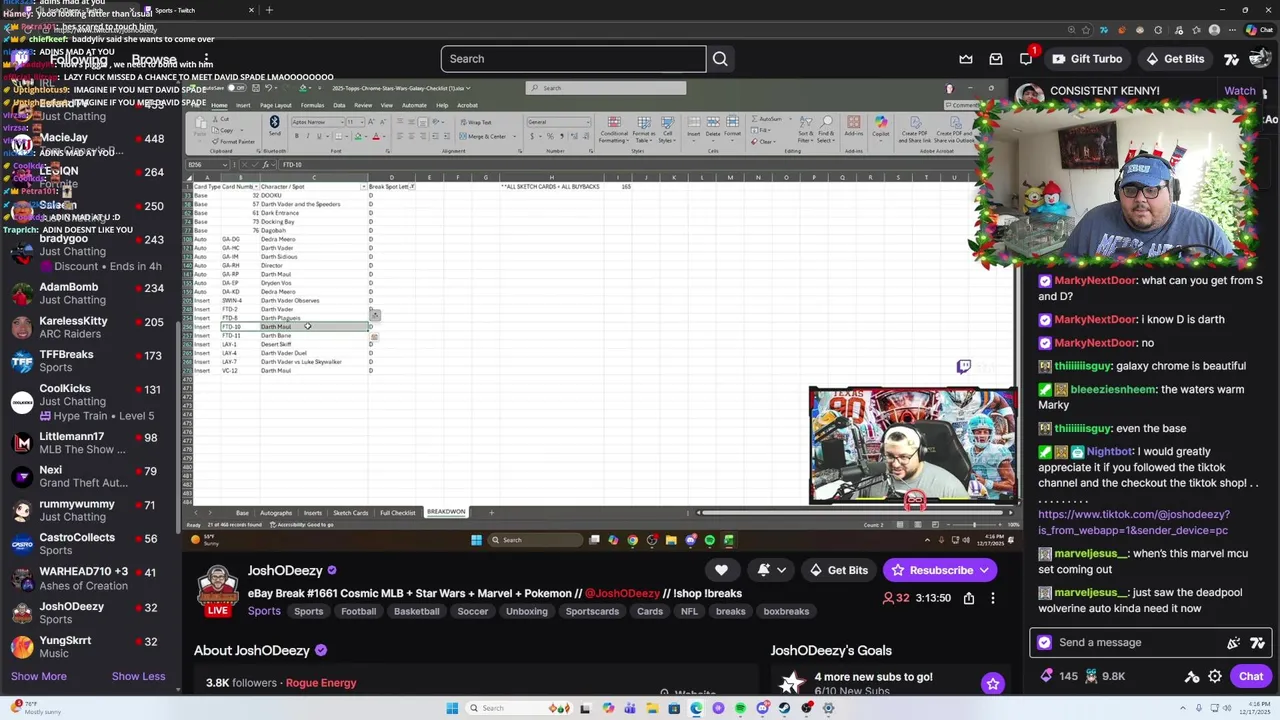Open the Excel Automate tab
This screenshot has width=1280, height=720.
[414, 105]
